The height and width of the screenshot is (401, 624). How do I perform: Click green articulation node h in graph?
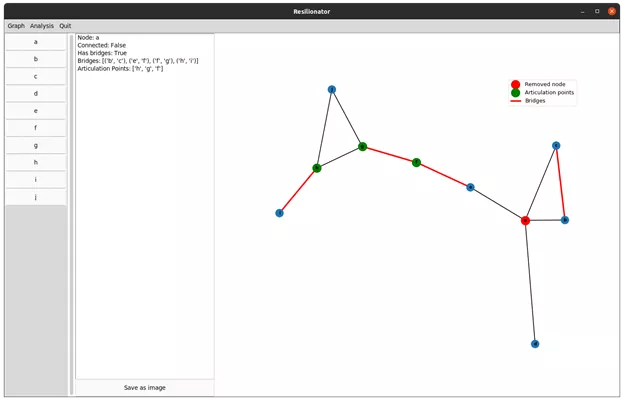pos(317,168)
